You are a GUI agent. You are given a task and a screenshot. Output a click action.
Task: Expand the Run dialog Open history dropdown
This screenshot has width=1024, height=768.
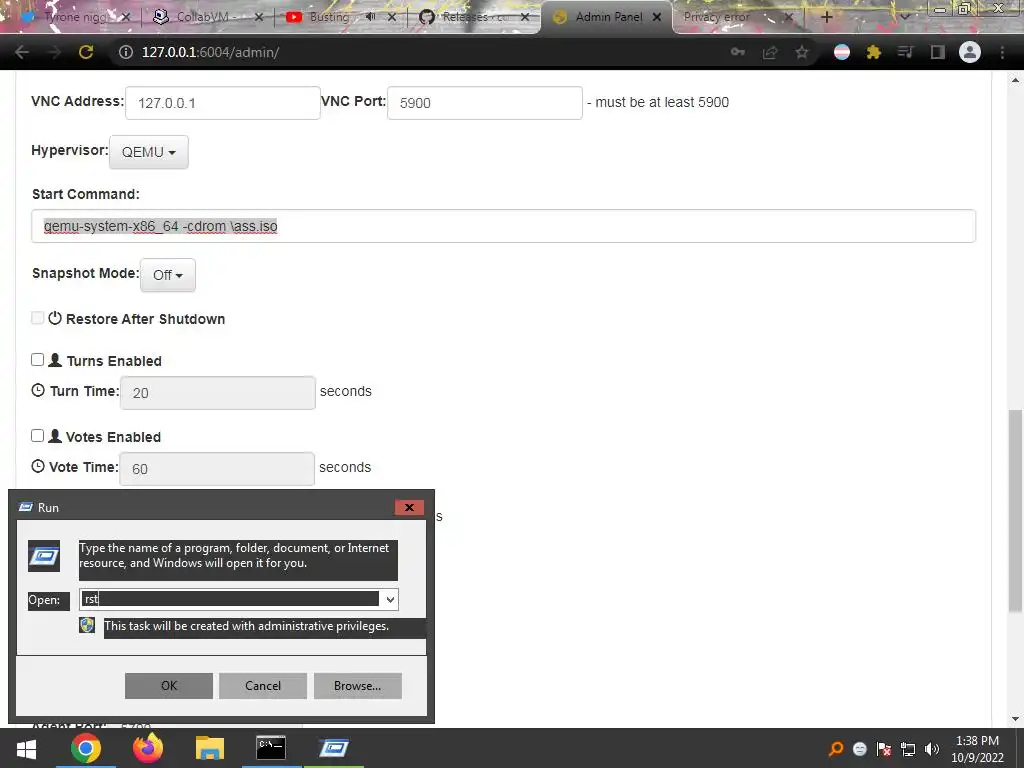[390, 600]
